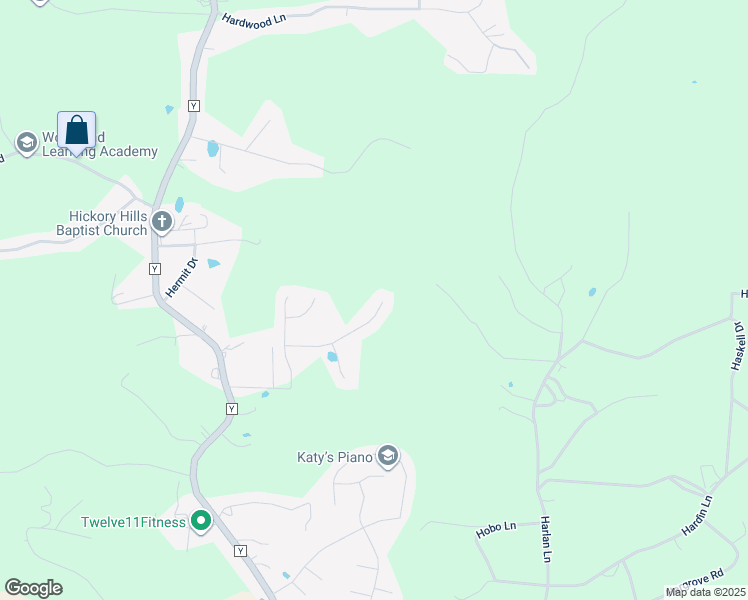Viewport: 748px width, 600px height.
Task: Click the Hardwood Ln street label
Action: pos(254,21)
